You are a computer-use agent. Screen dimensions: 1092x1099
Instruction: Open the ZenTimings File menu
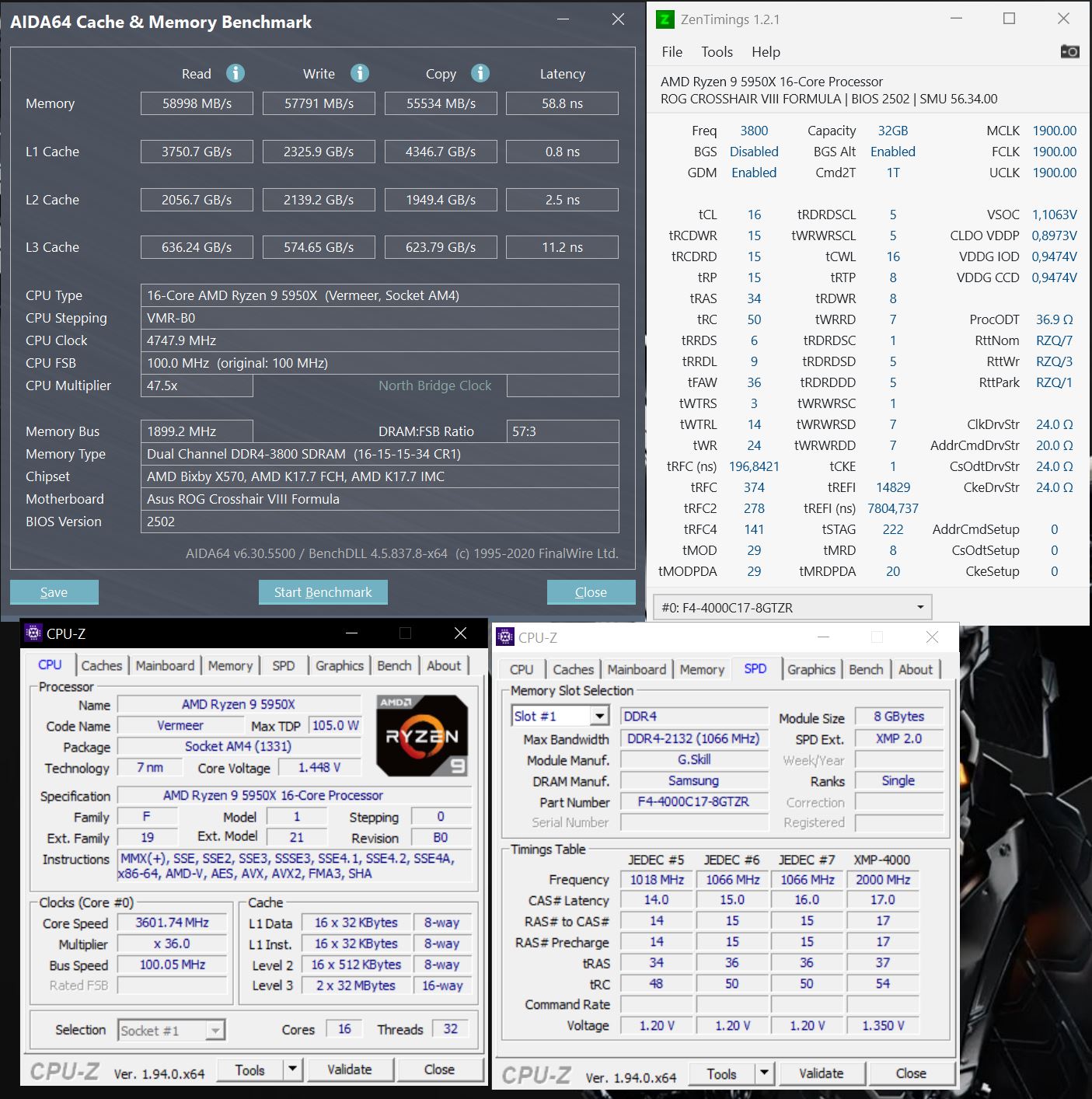[x=672, y=52]
